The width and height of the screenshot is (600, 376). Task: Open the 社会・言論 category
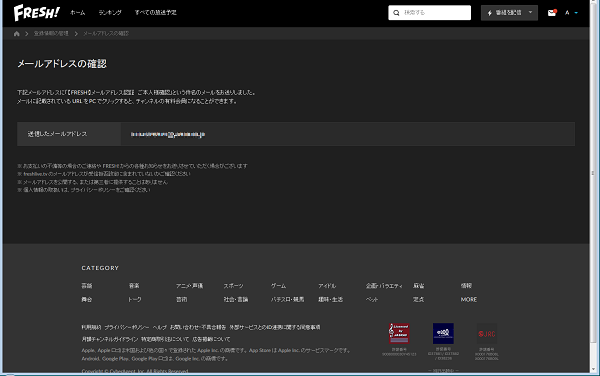click(x=236, y=299)
